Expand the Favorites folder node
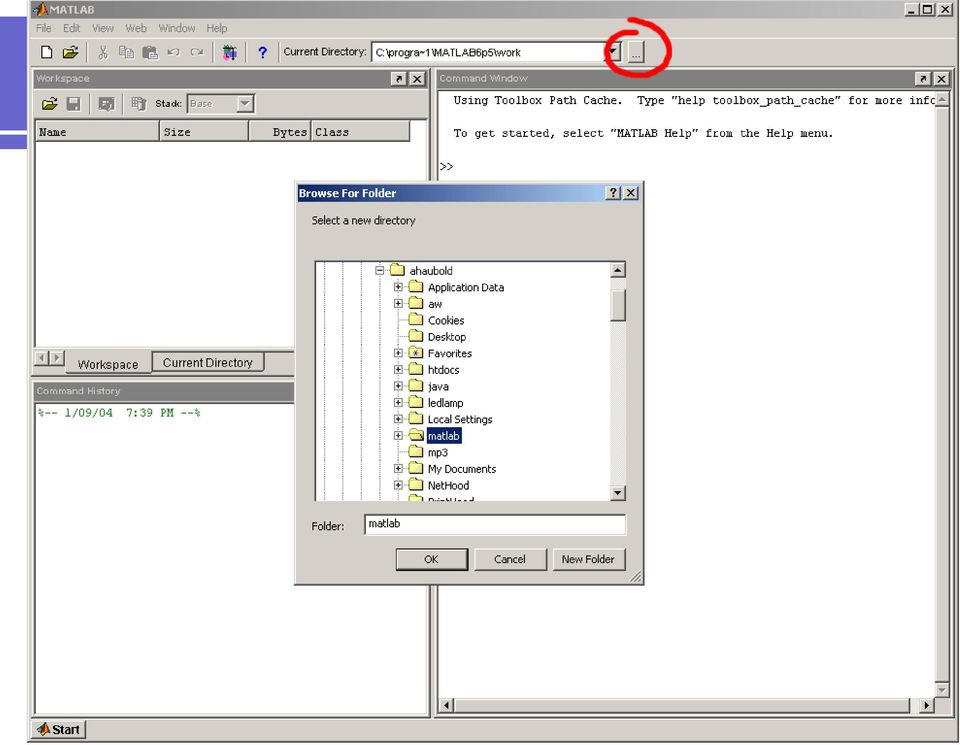Image resolution: width=960 pixels, height=745 pixels. coord(398,353)
